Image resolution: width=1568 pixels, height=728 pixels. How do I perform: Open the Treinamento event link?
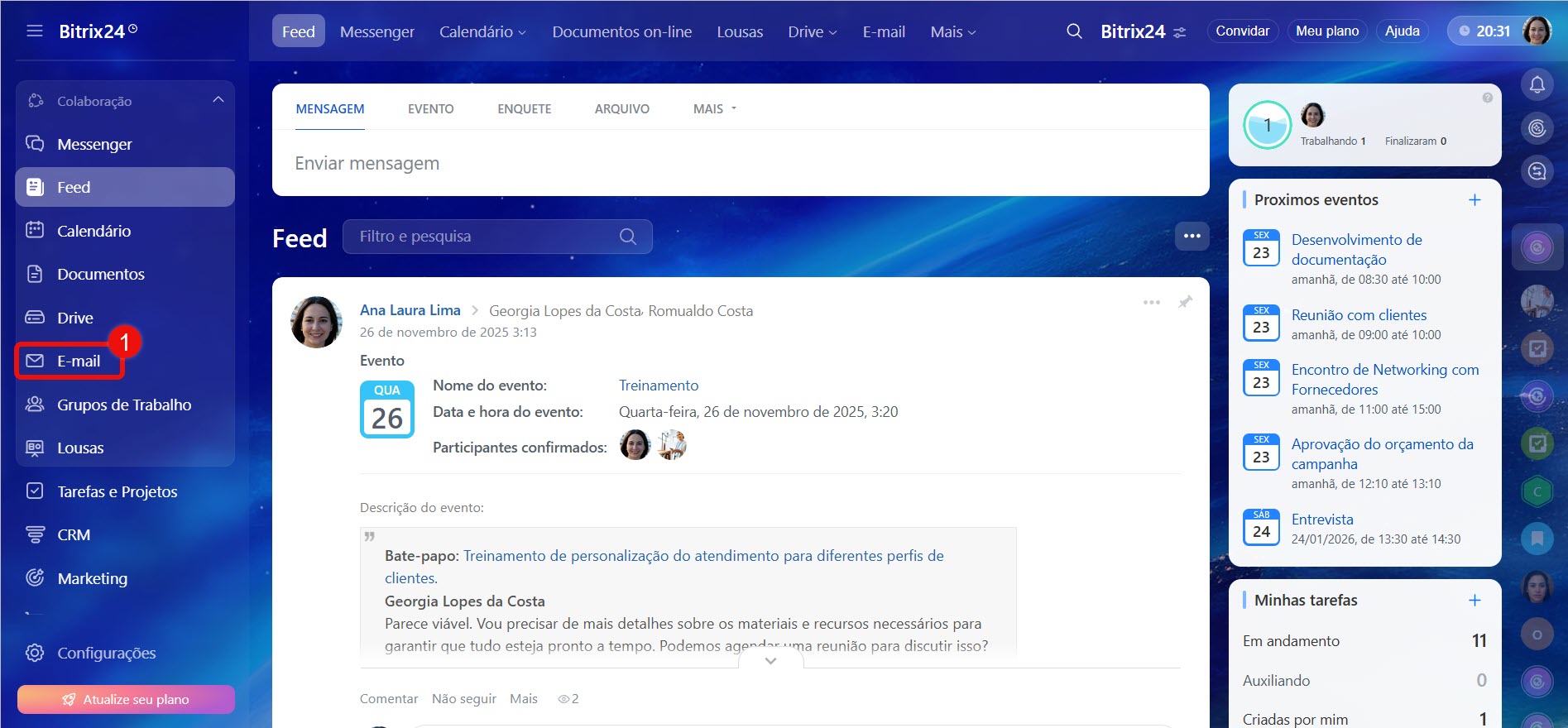(658, 386)
